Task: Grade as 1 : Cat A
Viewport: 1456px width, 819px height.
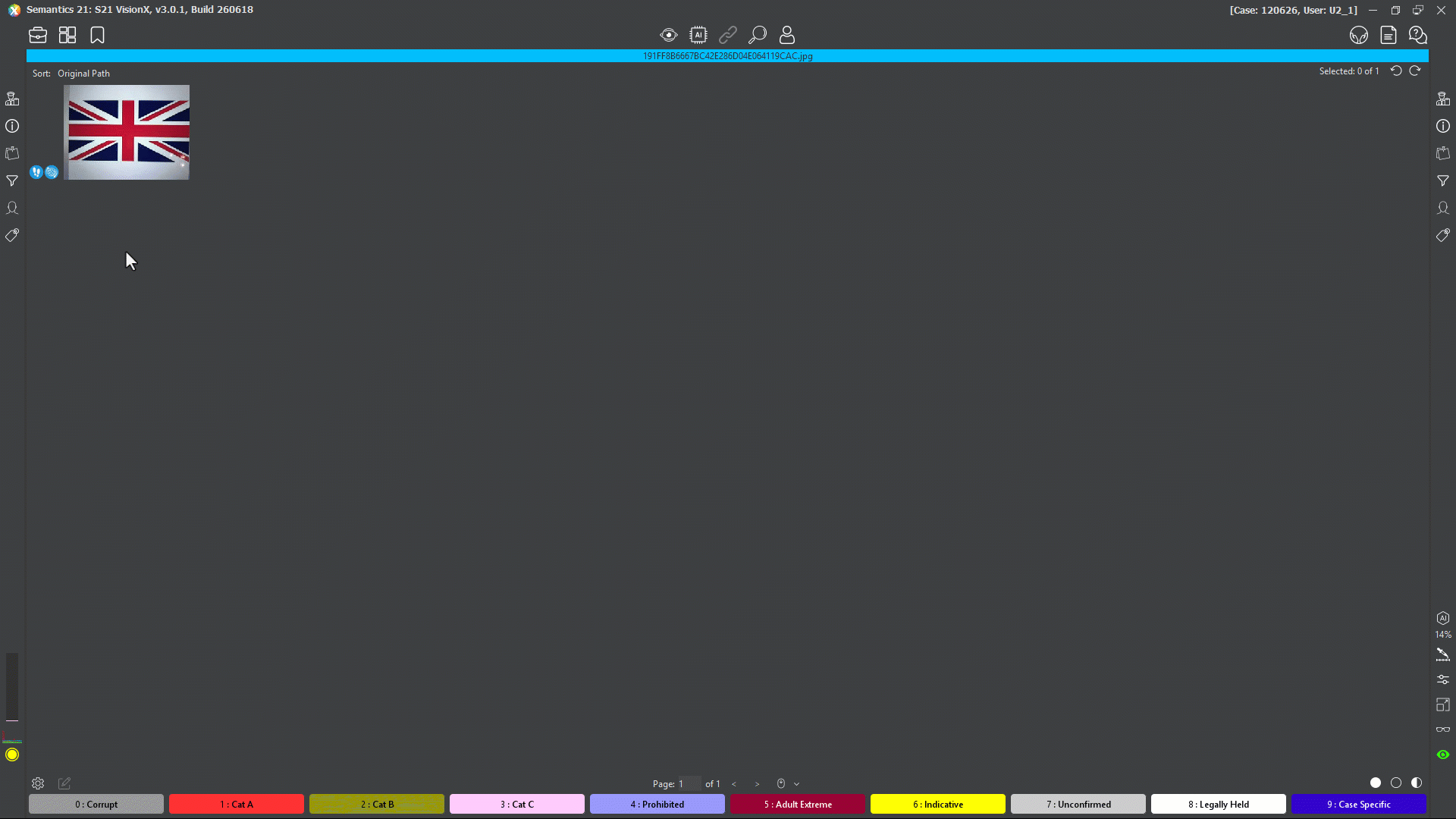Action: click(237, 804)
